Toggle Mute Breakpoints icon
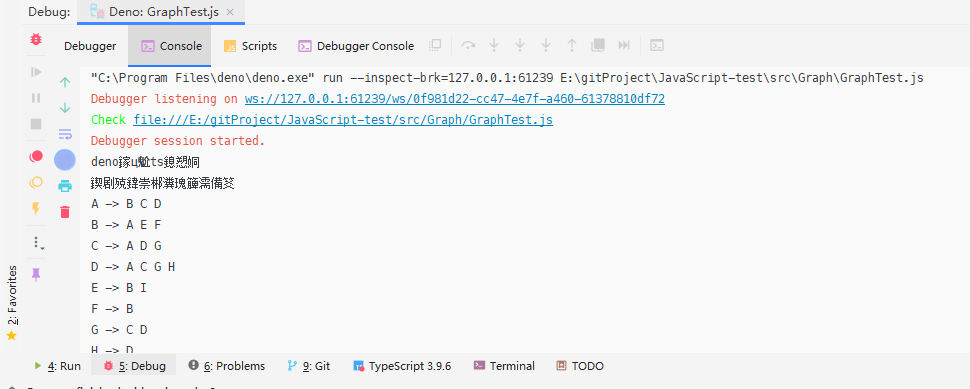 [x=36, y=182]
